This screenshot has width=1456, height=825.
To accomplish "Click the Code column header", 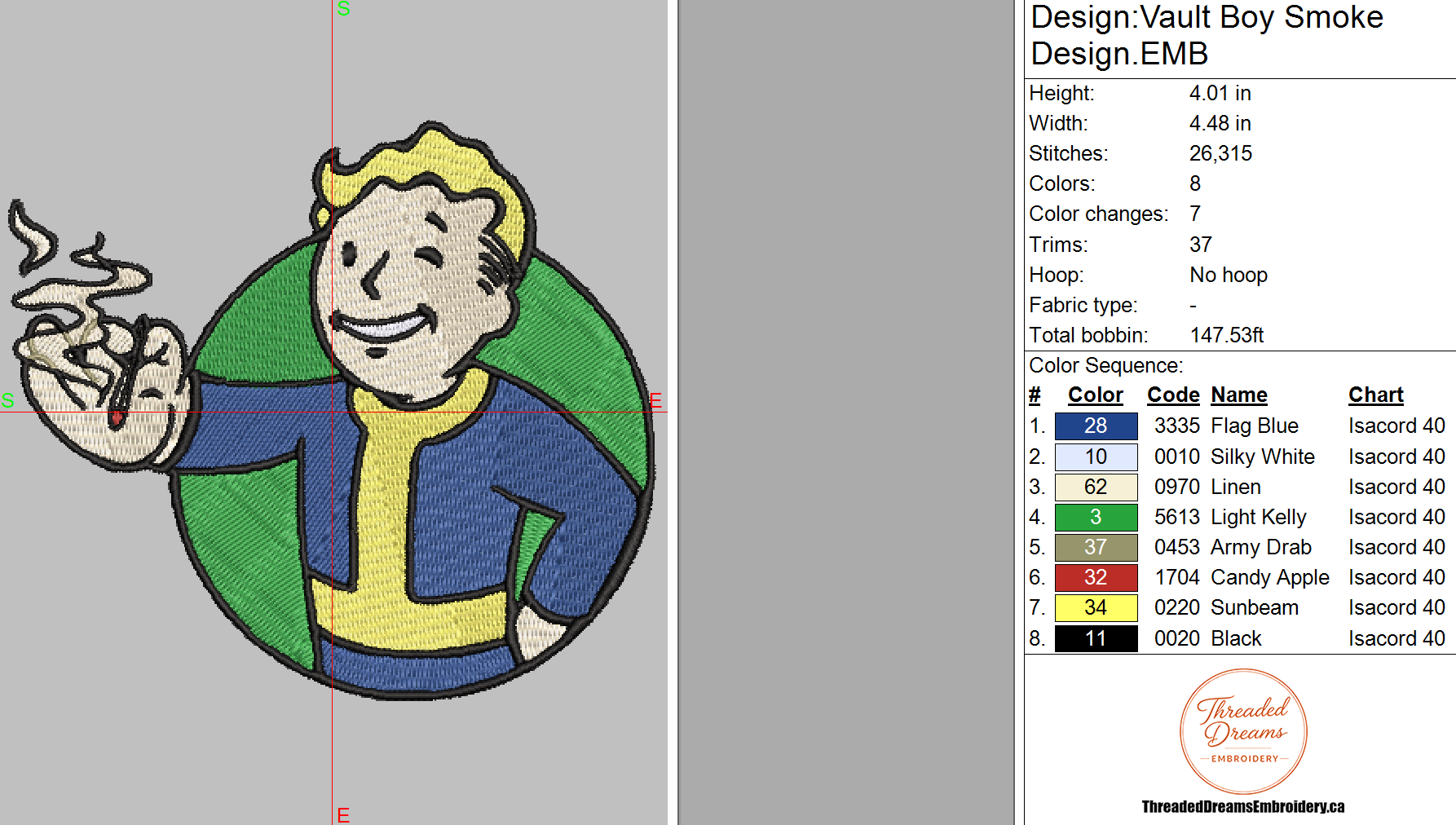I will point(1173,395).
